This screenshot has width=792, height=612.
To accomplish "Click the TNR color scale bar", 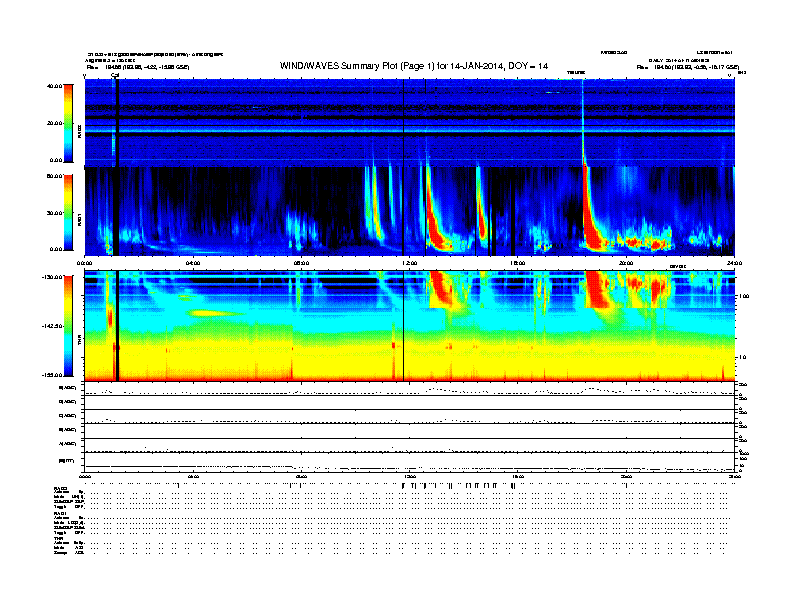I will (68, 326).
